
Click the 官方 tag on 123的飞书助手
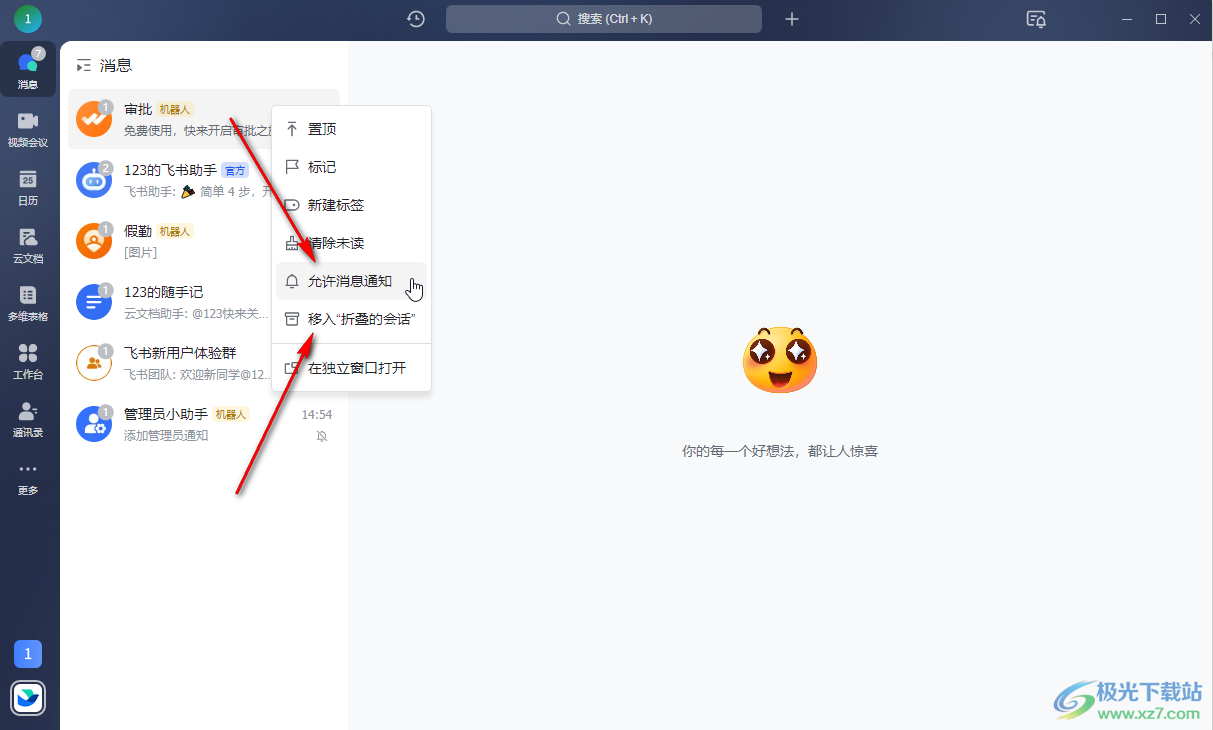235,170
